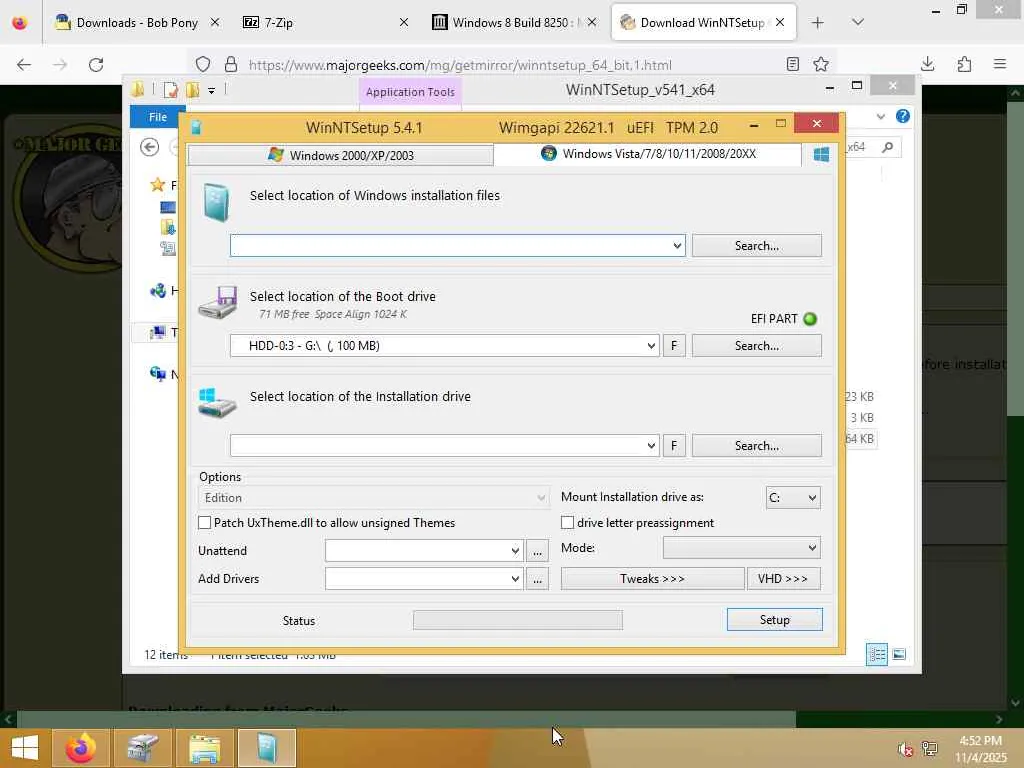Toggle Firefox reader view icon
1024x768 pixels.
click(793, 64)
